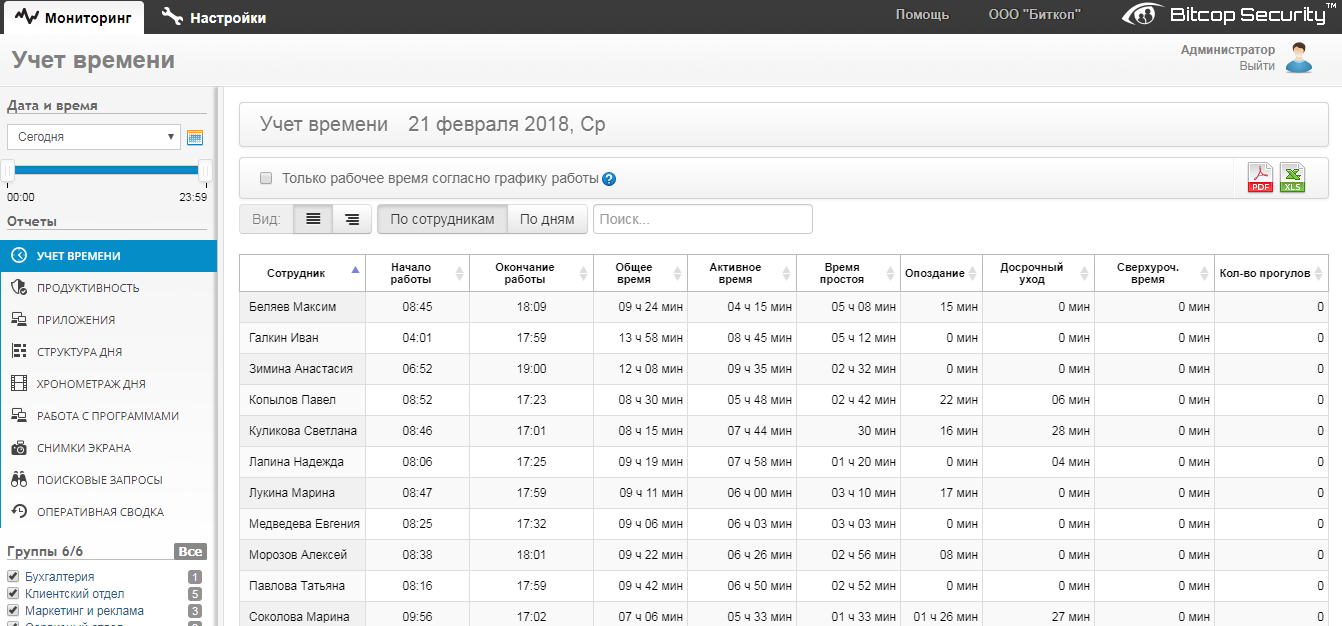Viewport: 1342px width, 626px height.
Task: Switch to right-aligned list view icon
Action: click(x=352, y=219)
